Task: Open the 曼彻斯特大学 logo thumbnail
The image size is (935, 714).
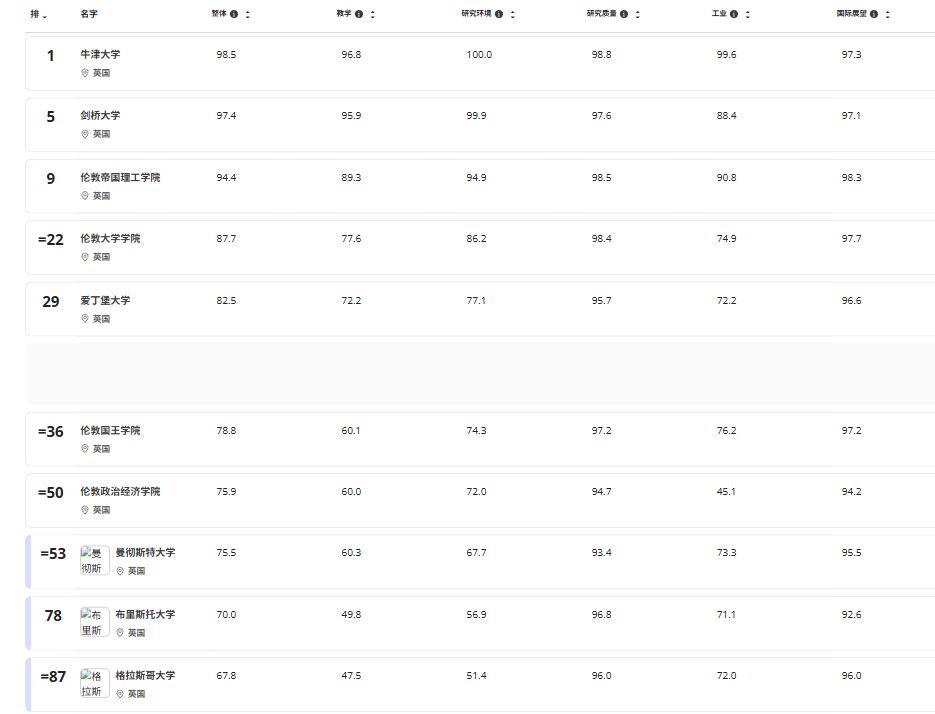Action: [95, 560]
